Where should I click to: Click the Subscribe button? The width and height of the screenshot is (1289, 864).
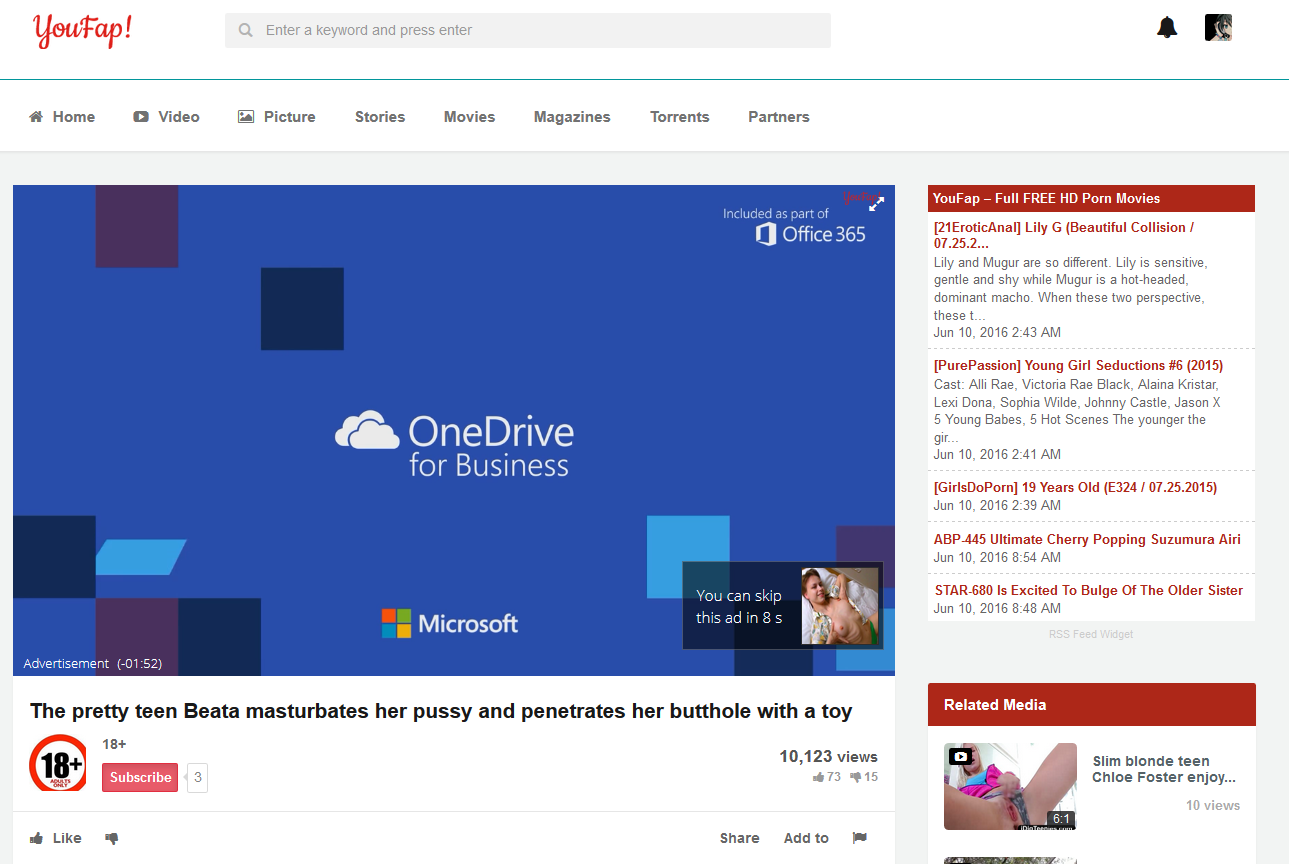[140, 778]
